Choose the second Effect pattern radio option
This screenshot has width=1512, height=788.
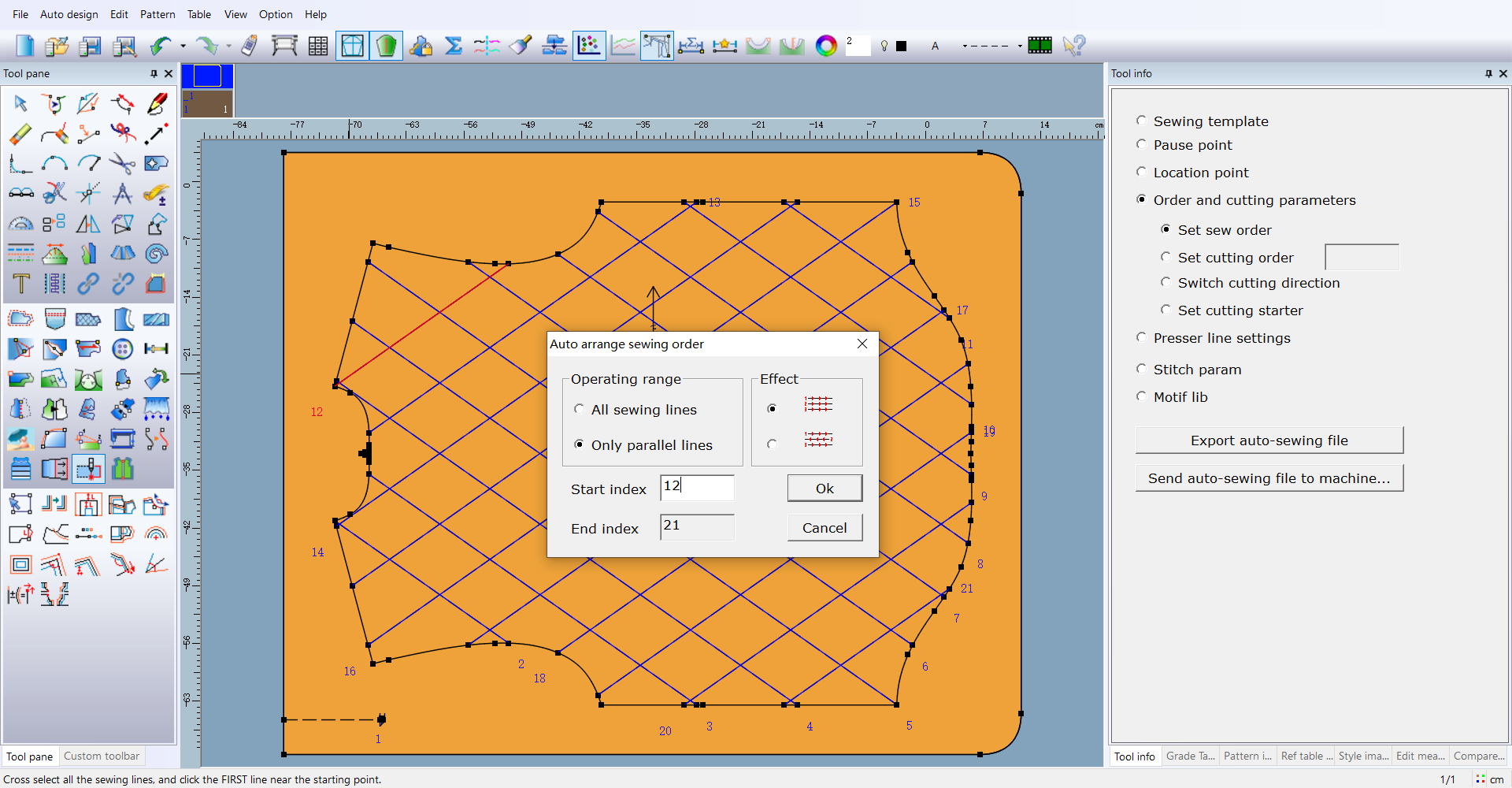[772, 444]
